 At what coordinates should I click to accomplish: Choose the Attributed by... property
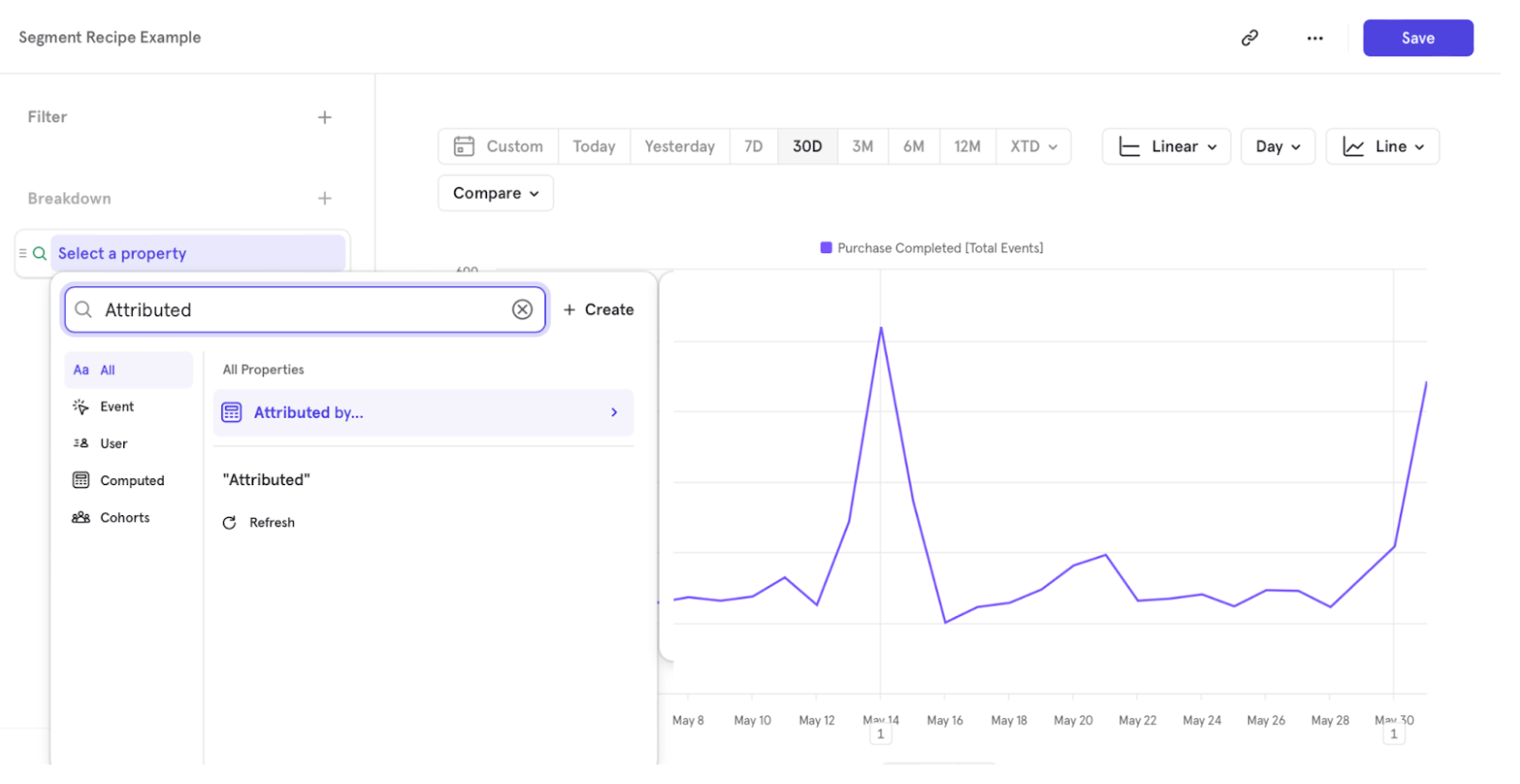(423, 412)
